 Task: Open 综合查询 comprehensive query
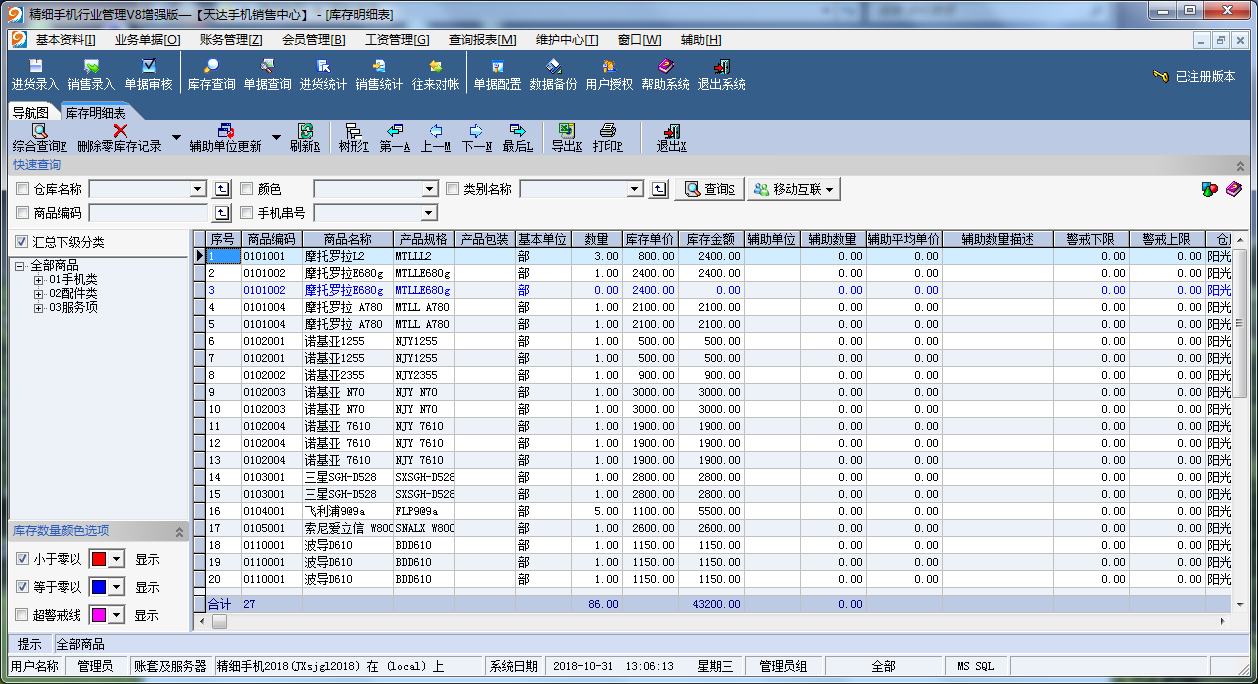point(40,138)
